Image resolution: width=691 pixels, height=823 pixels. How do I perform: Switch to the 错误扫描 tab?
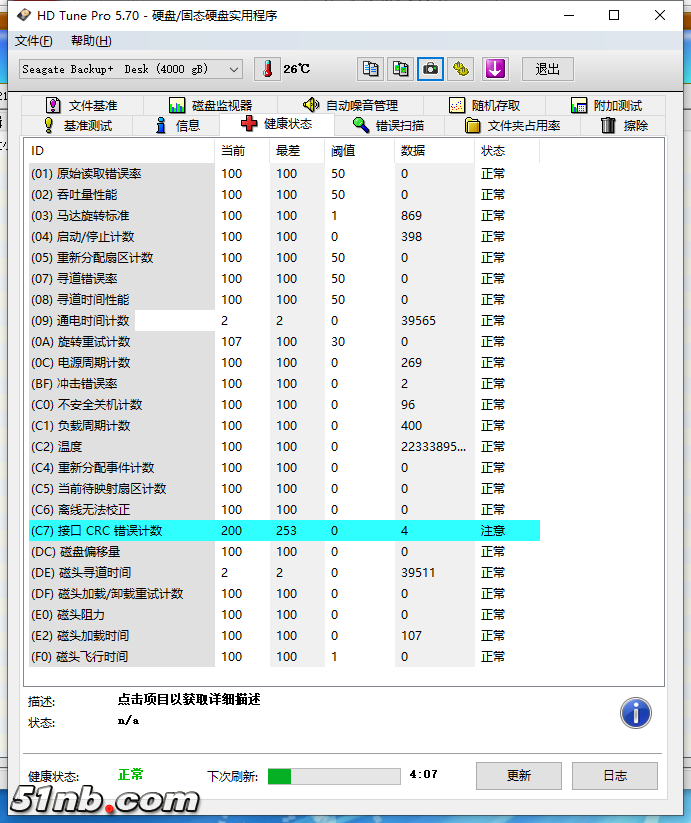(388, 125)
